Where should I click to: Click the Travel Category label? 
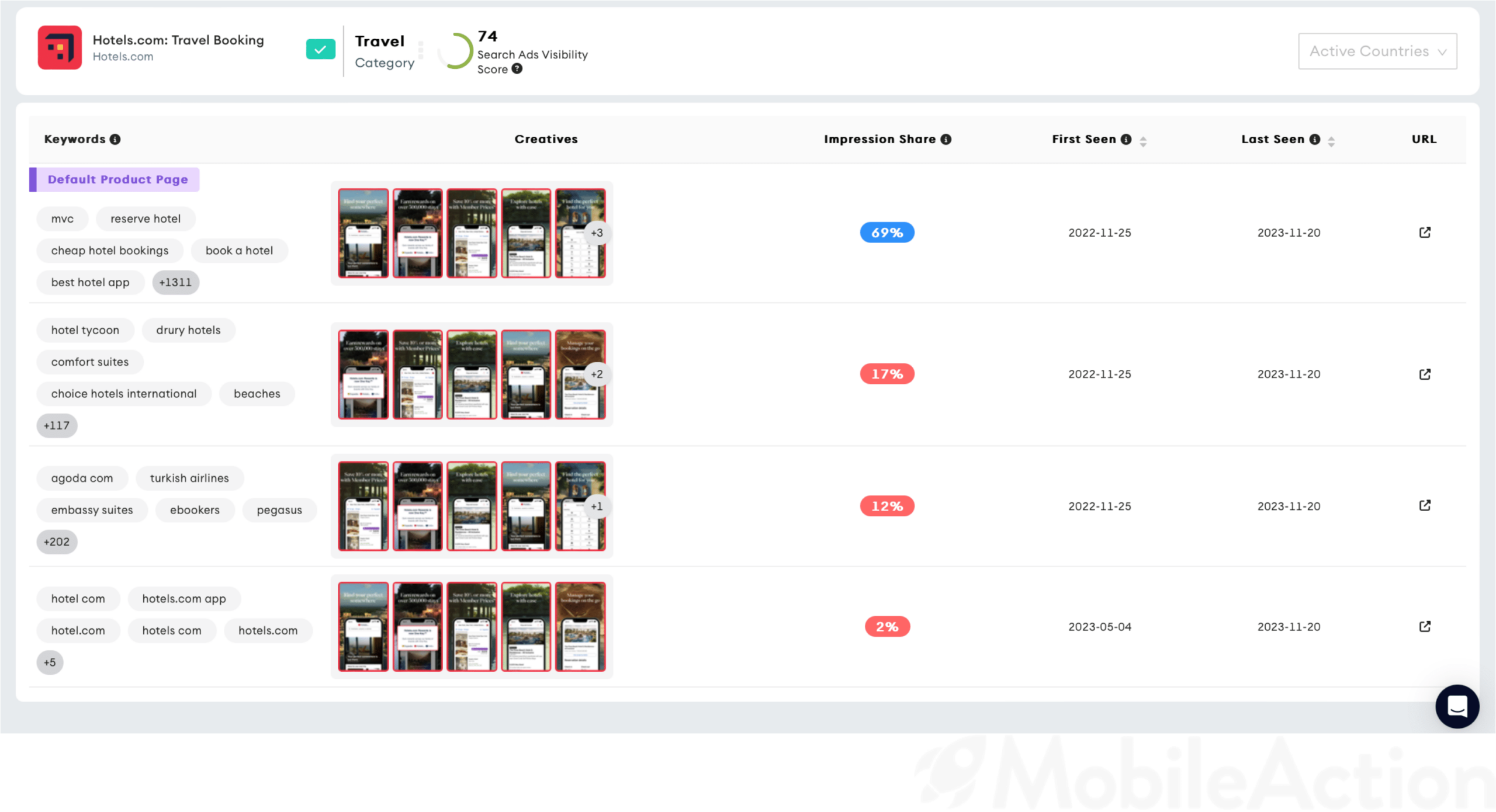[x=385, y=51]
